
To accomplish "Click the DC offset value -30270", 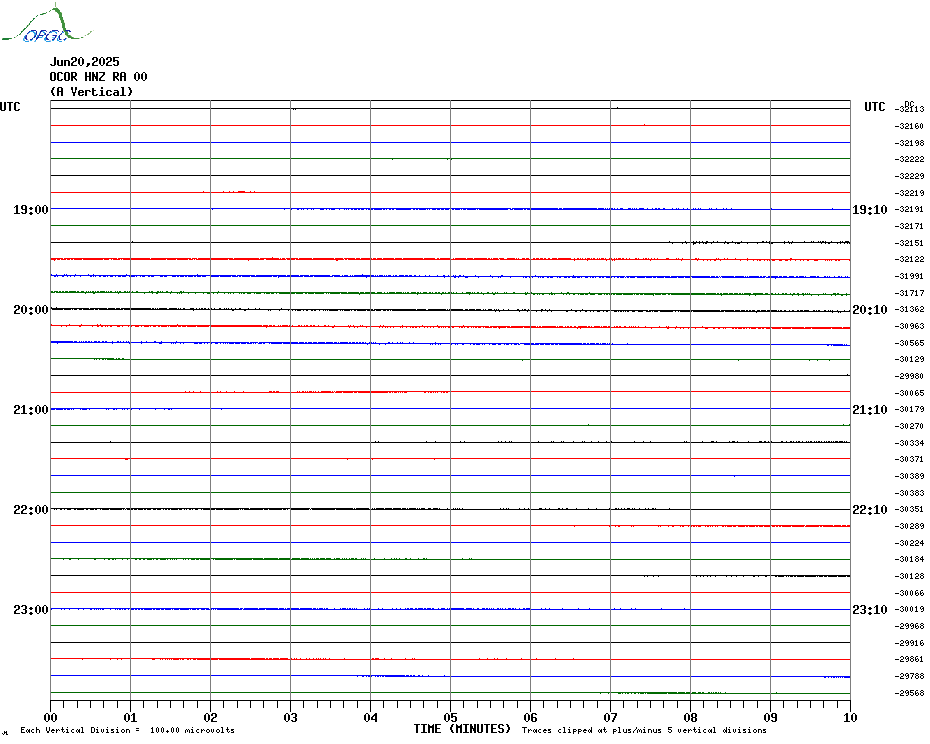I will (x=909, y=426).
